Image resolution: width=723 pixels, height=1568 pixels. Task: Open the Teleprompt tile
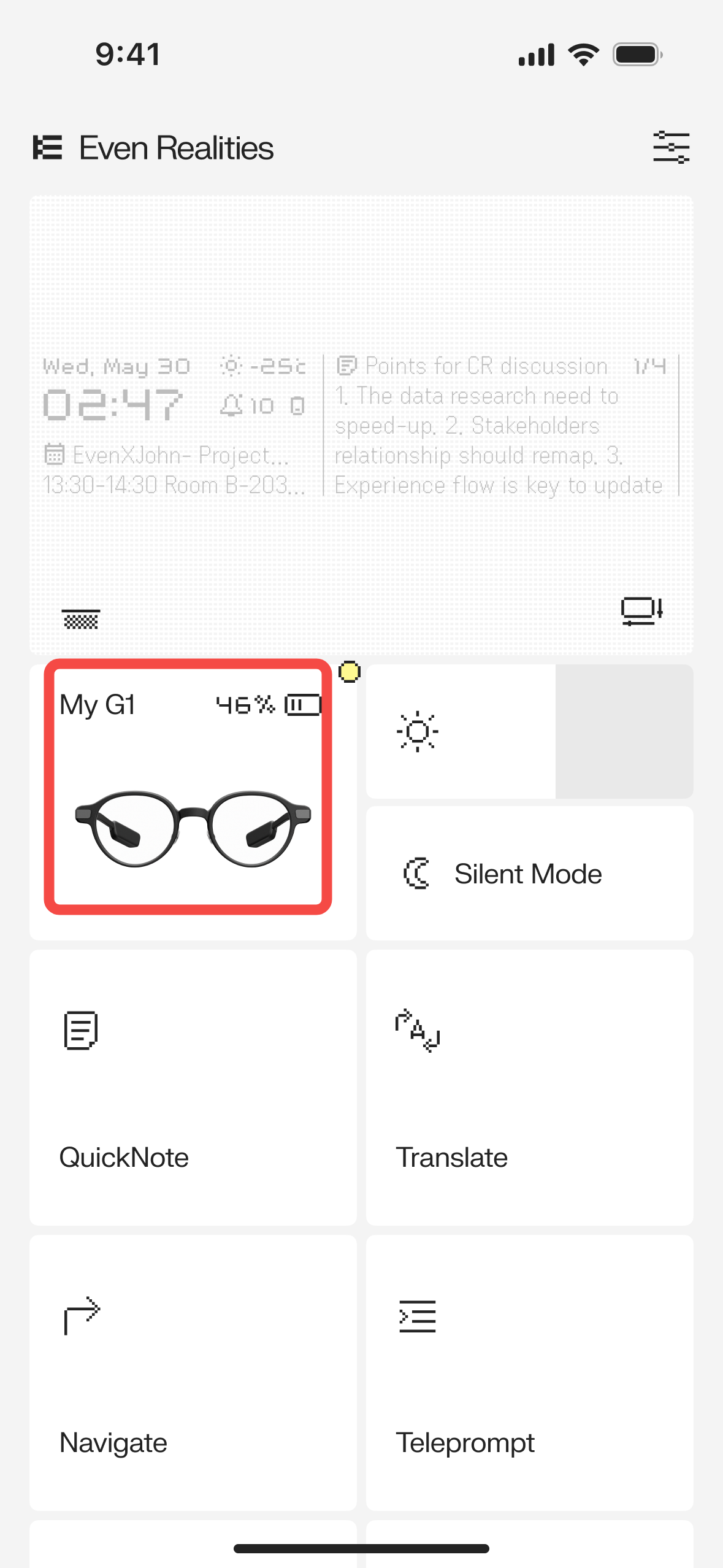(530, 1373)
